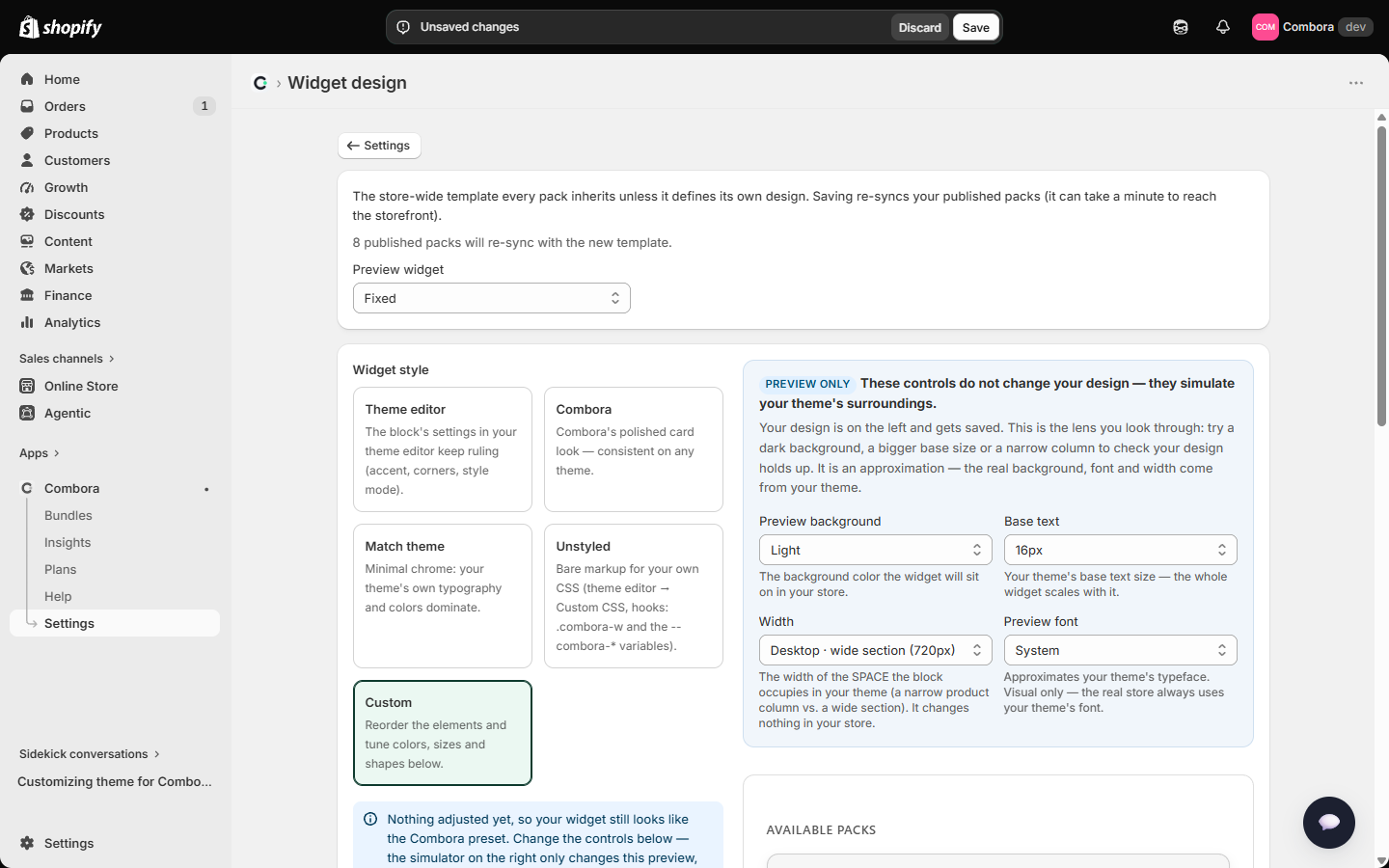Select the Match theme widget style
The image size is (1389, 868).
coord(443,596)
